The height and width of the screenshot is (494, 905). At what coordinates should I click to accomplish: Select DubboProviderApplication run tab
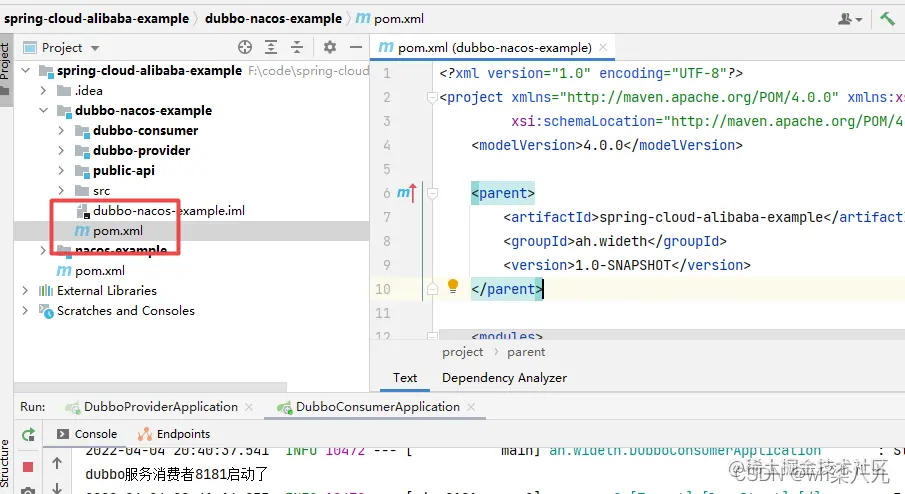click(x=160, y=407)
